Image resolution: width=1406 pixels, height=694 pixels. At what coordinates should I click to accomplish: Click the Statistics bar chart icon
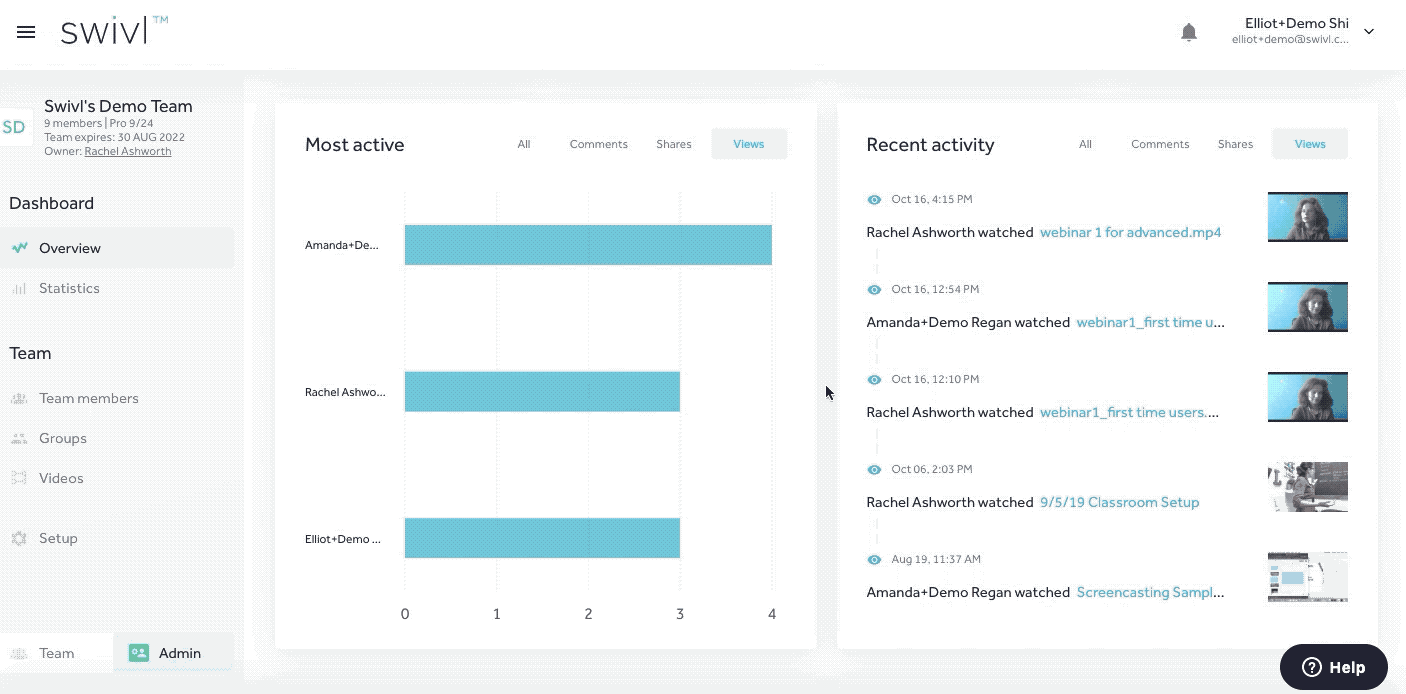(x=19, y=288)
